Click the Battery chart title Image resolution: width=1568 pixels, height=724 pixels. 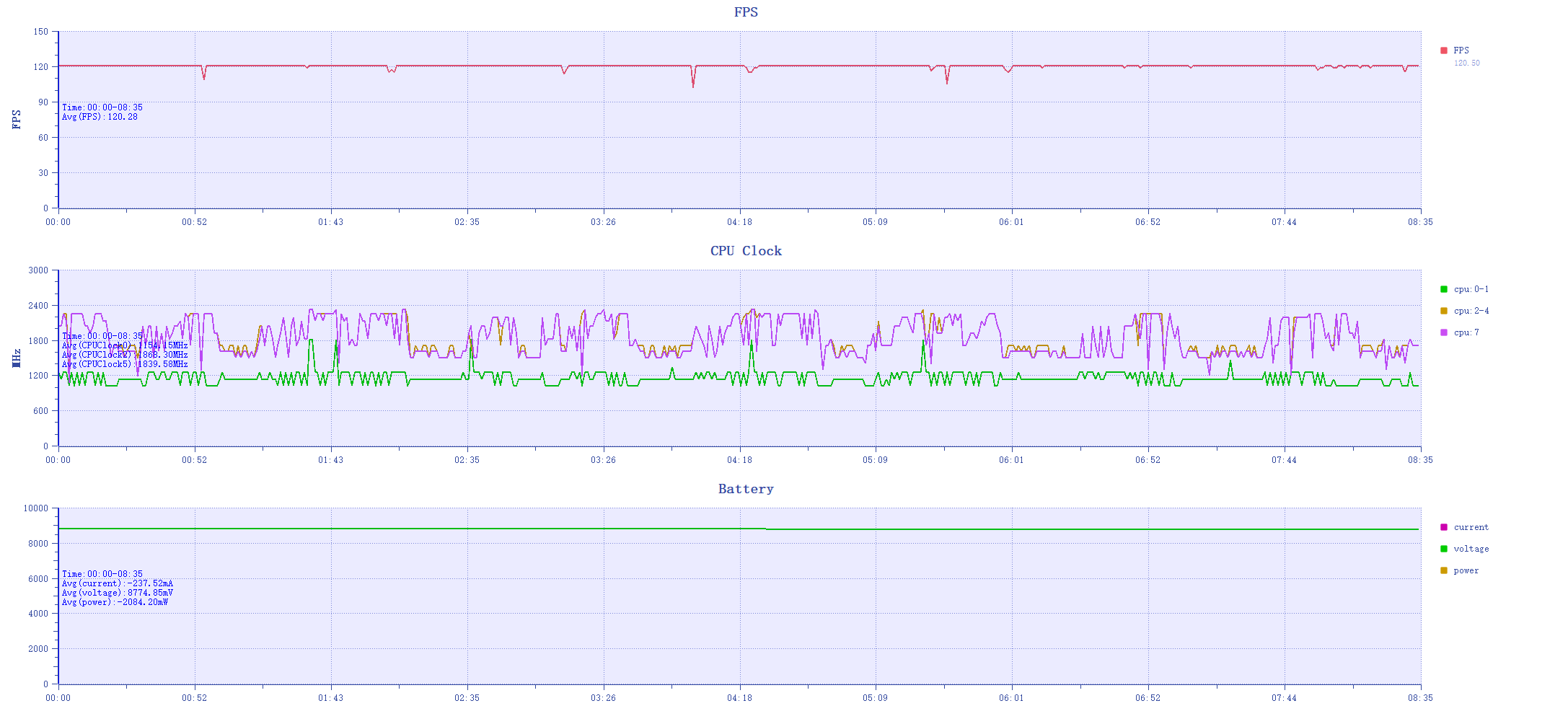[746, 489]
